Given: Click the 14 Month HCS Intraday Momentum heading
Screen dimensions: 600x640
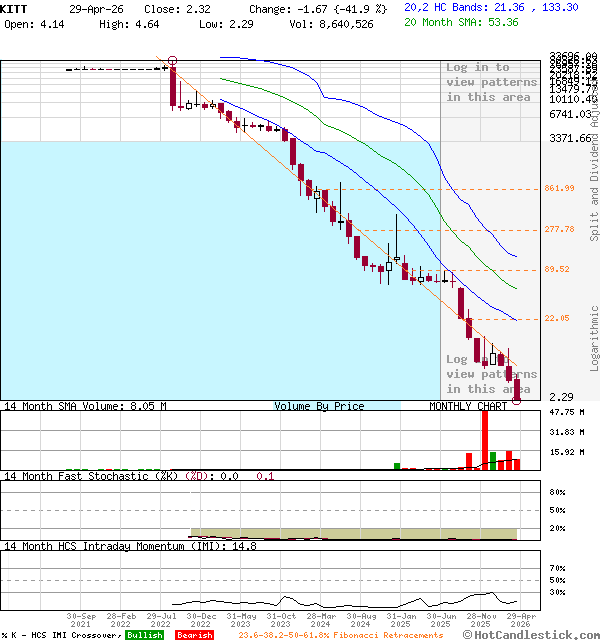Looking at the screenshot, I should click(115, 546).
